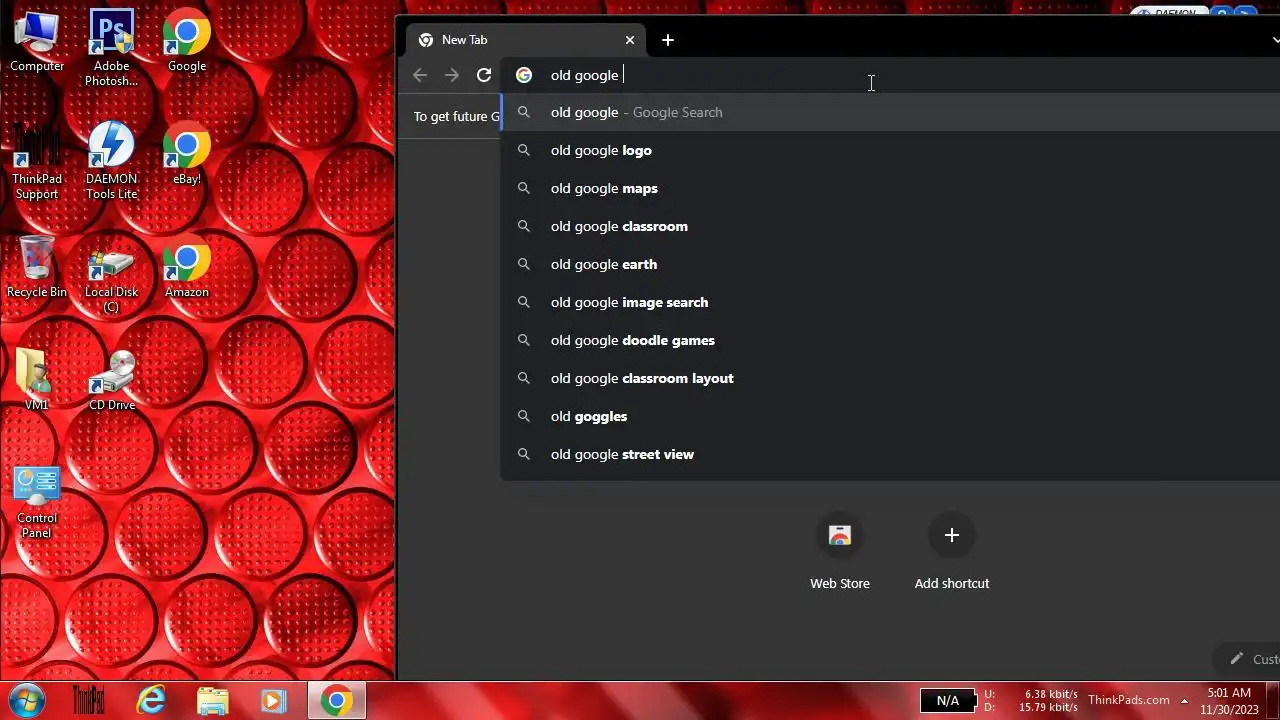Screen dimensions: 1280x720
Task: Open Windows Explorer from the taskbar
Action: coord(213,700)
